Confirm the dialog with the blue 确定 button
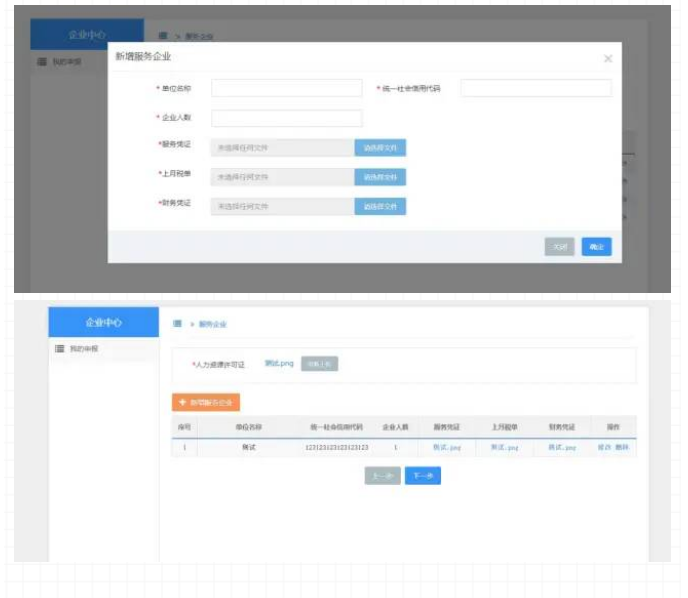Image resolution: width=688 pixels, height=598 pixels. coord(596,247)
